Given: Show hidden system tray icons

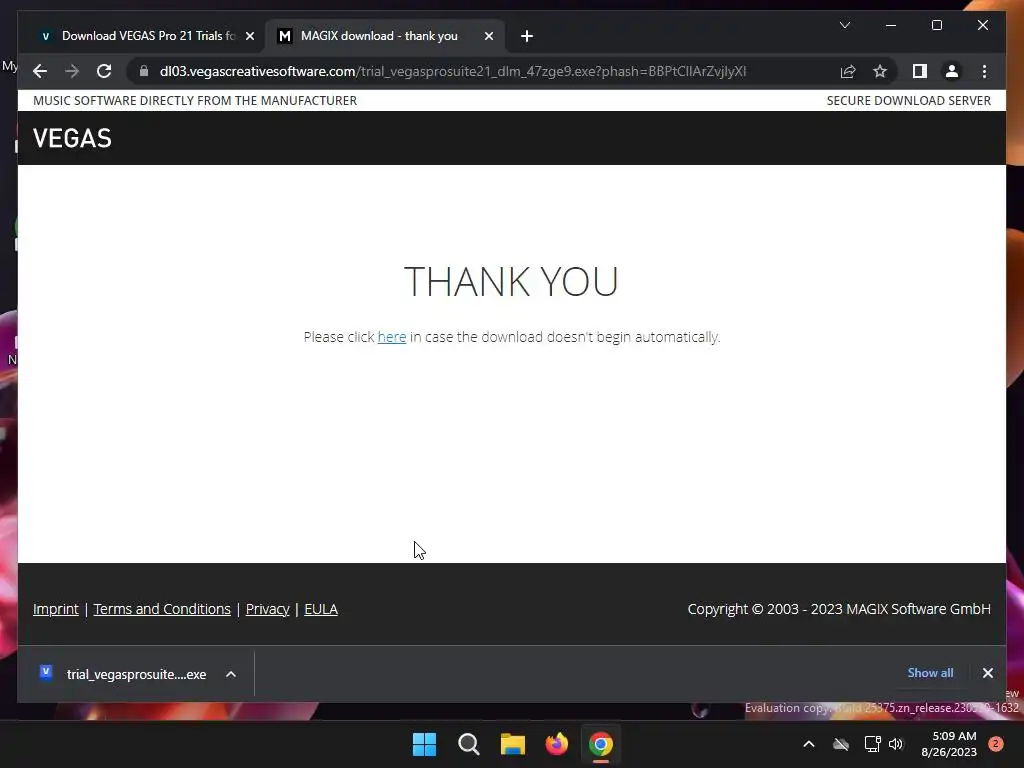Looking at the screenshot, I should [808, 744].
